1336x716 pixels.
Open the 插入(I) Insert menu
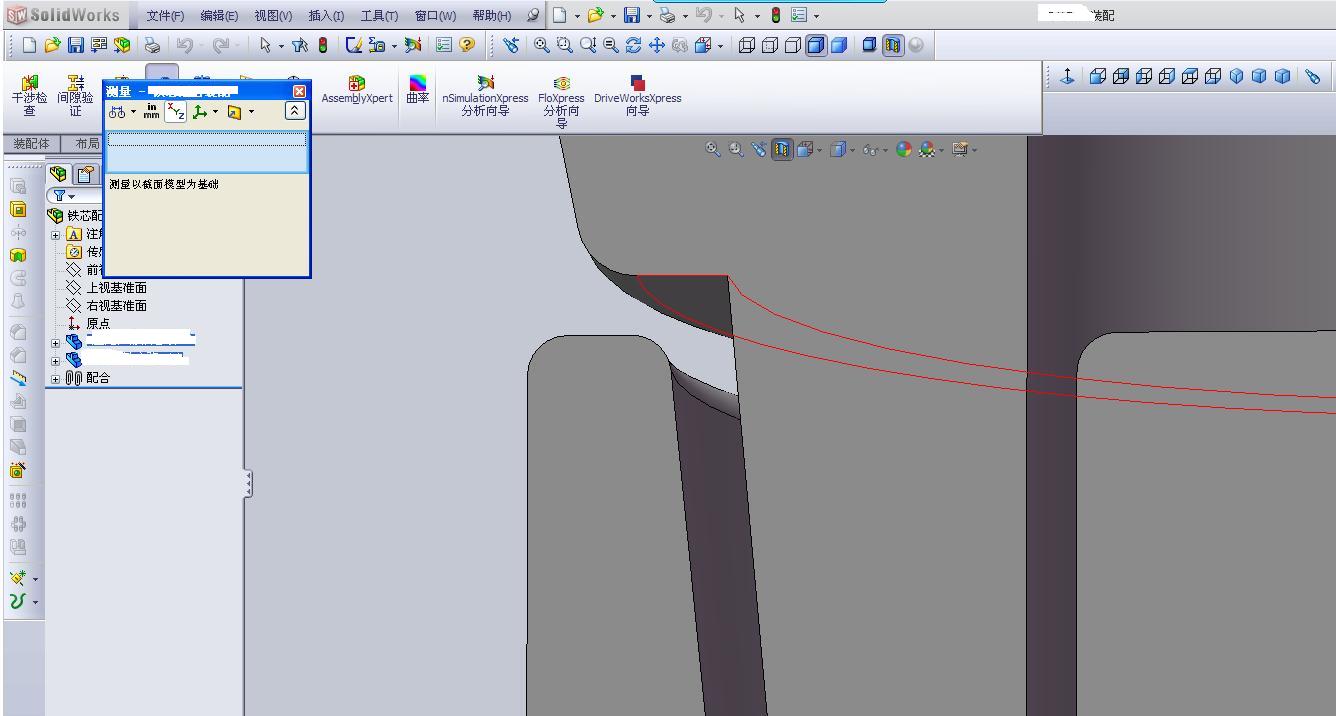326,15
